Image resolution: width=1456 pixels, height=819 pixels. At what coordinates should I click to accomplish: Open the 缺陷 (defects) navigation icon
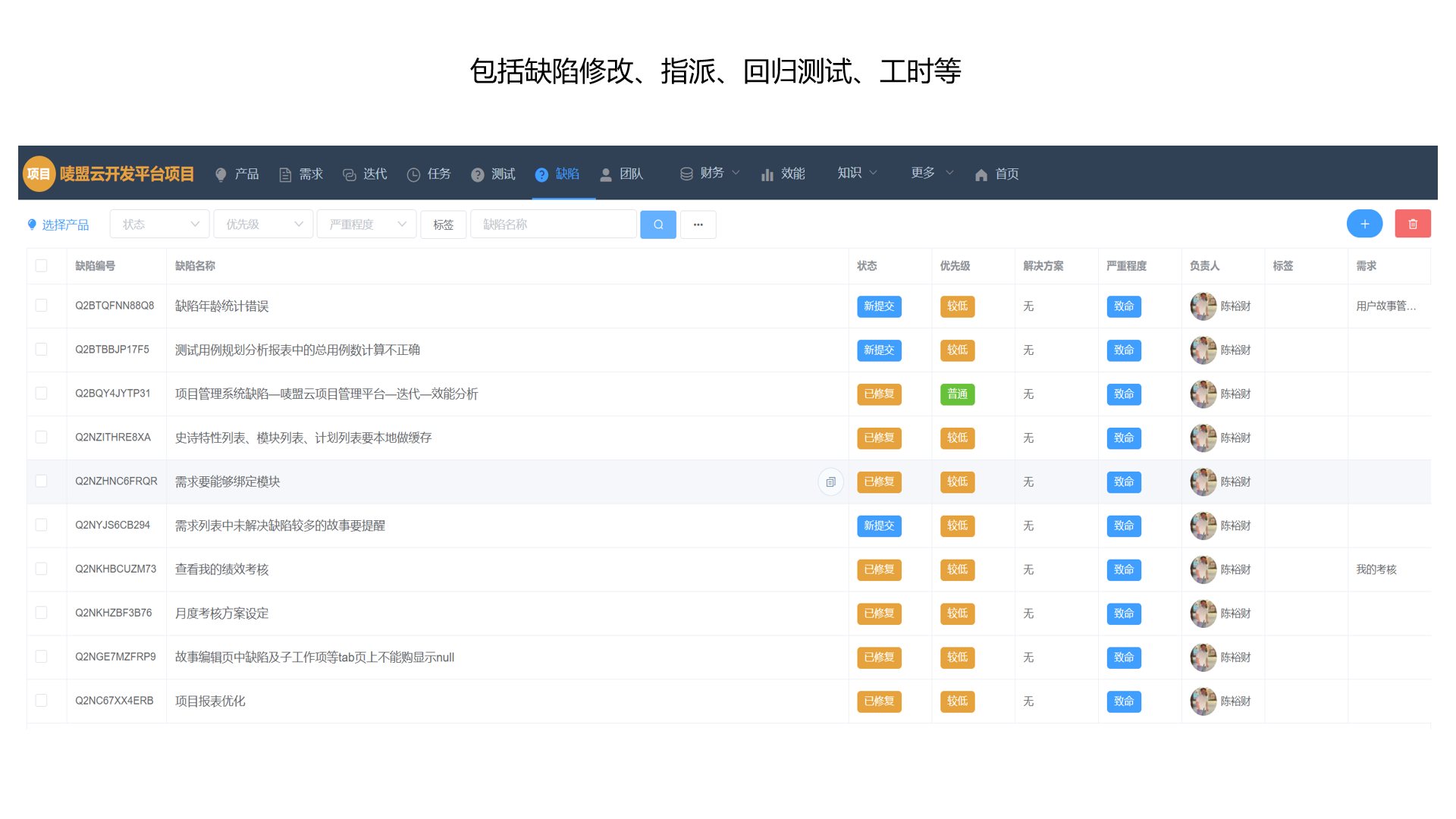(x=542, y=174)
